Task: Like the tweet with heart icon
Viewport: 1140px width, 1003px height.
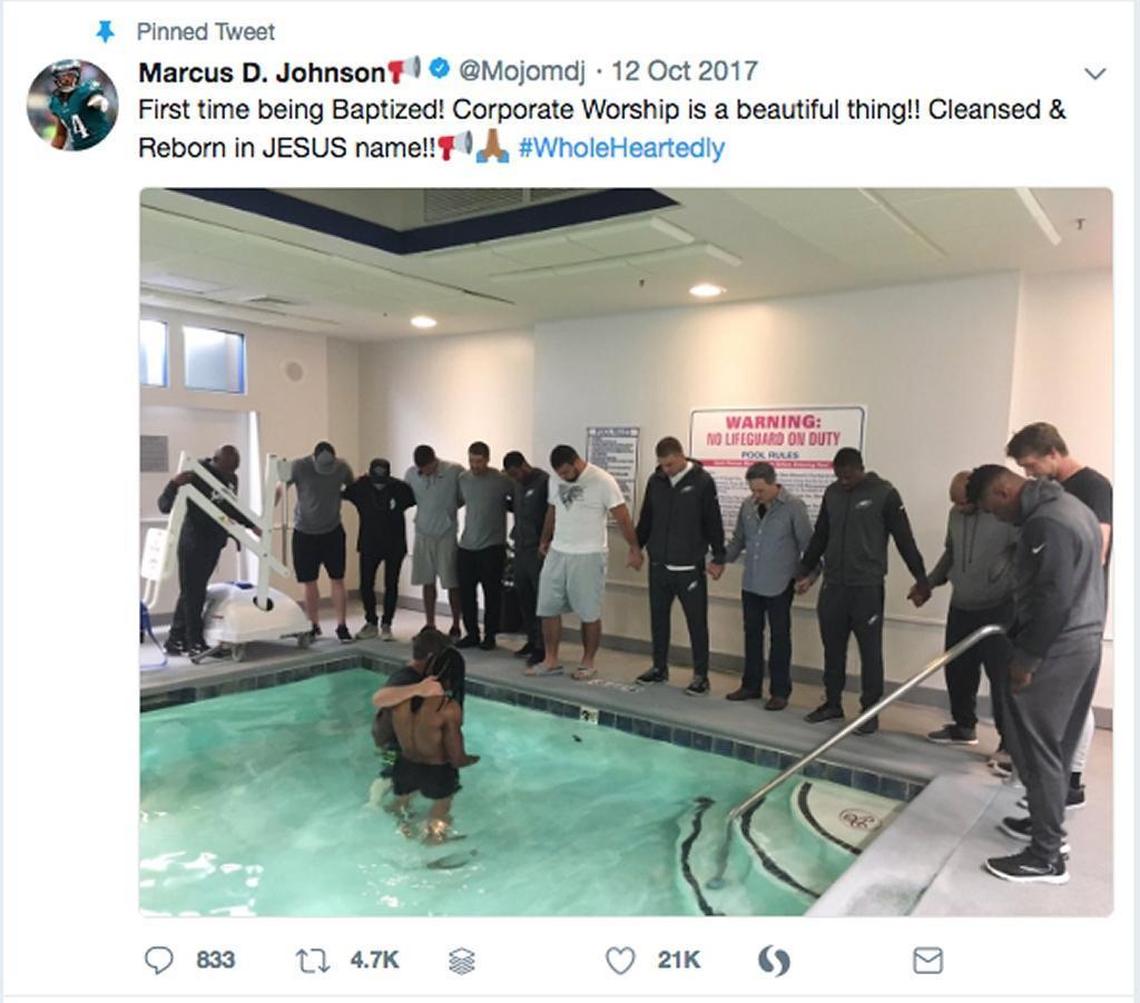Action: 620,961
